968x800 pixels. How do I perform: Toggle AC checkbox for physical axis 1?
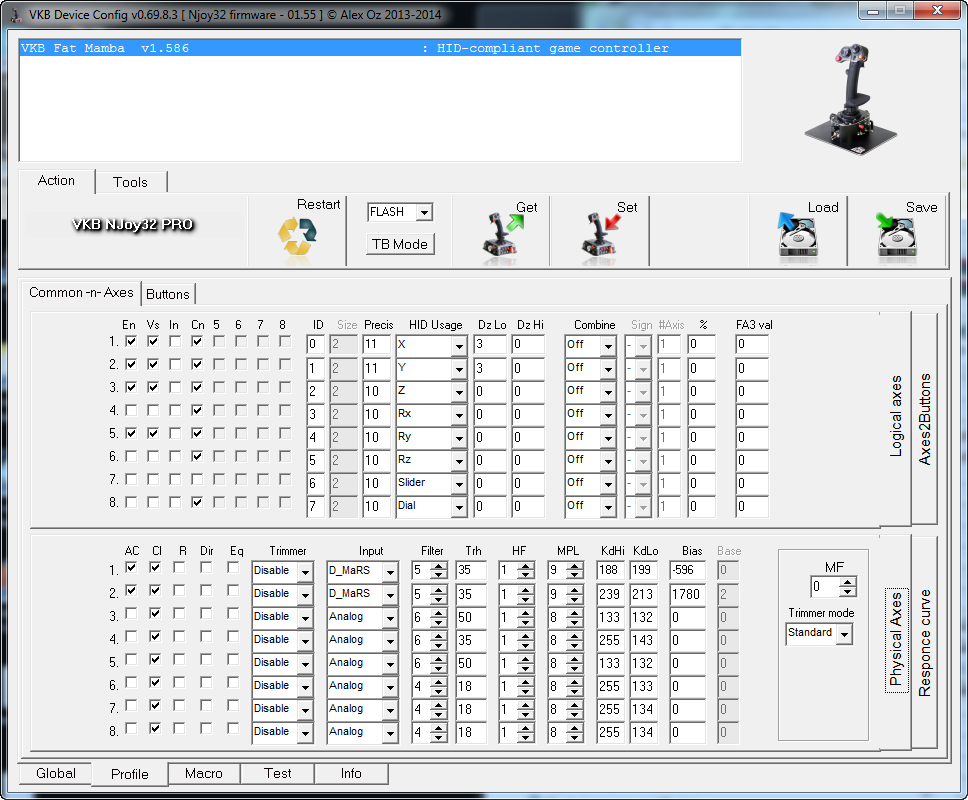pos(131,567)
